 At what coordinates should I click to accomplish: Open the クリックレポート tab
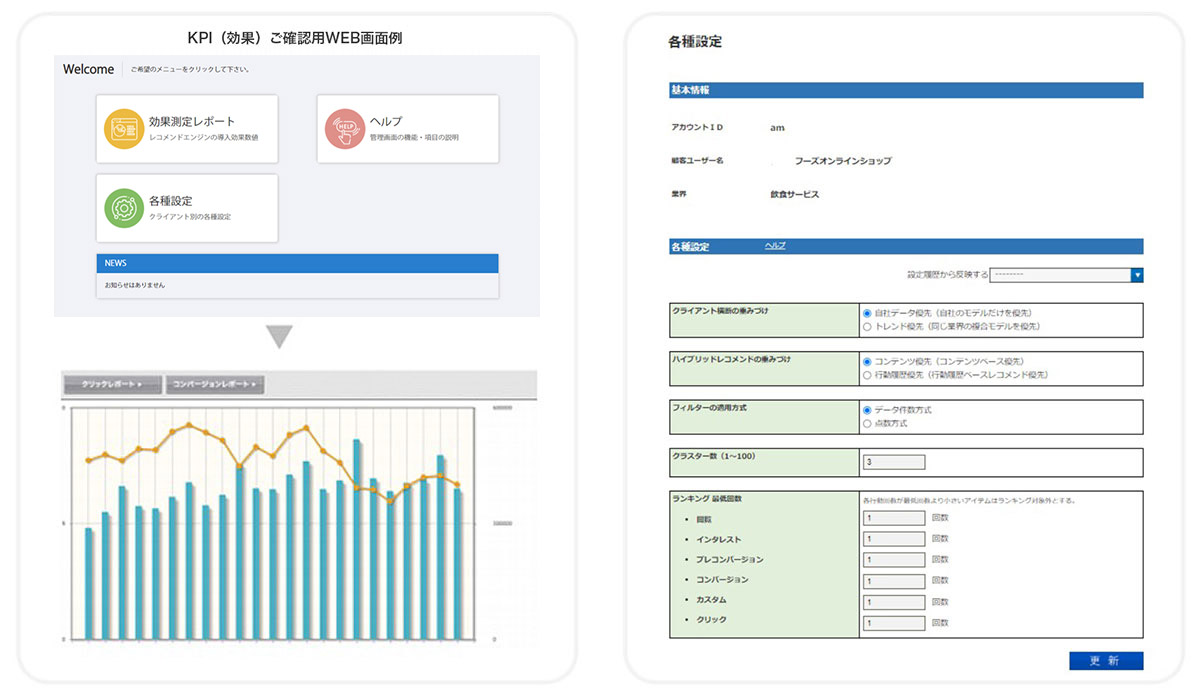click(x=112, y=384)
